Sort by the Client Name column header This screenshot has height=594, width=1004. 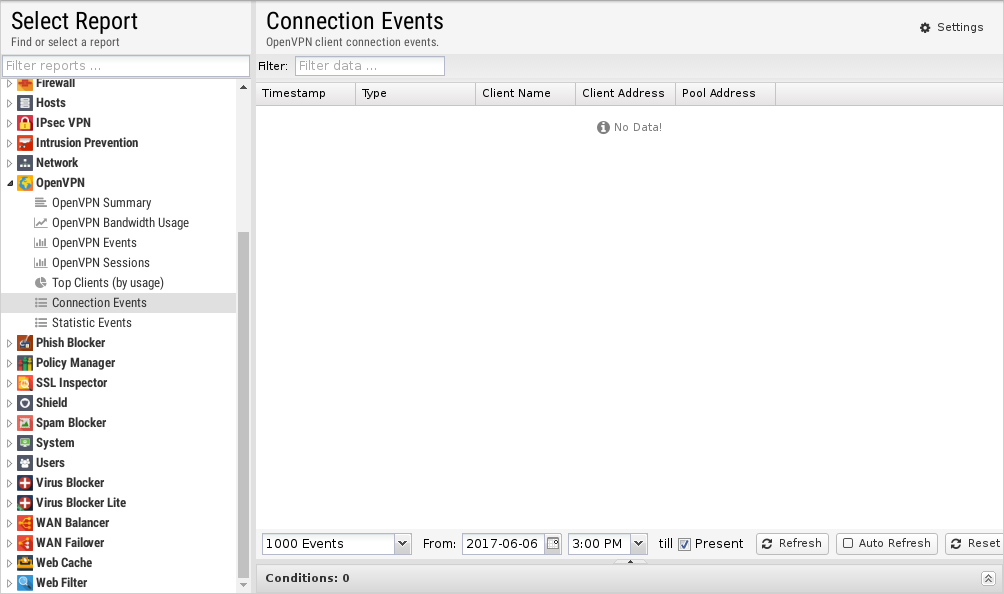[525, 93]
